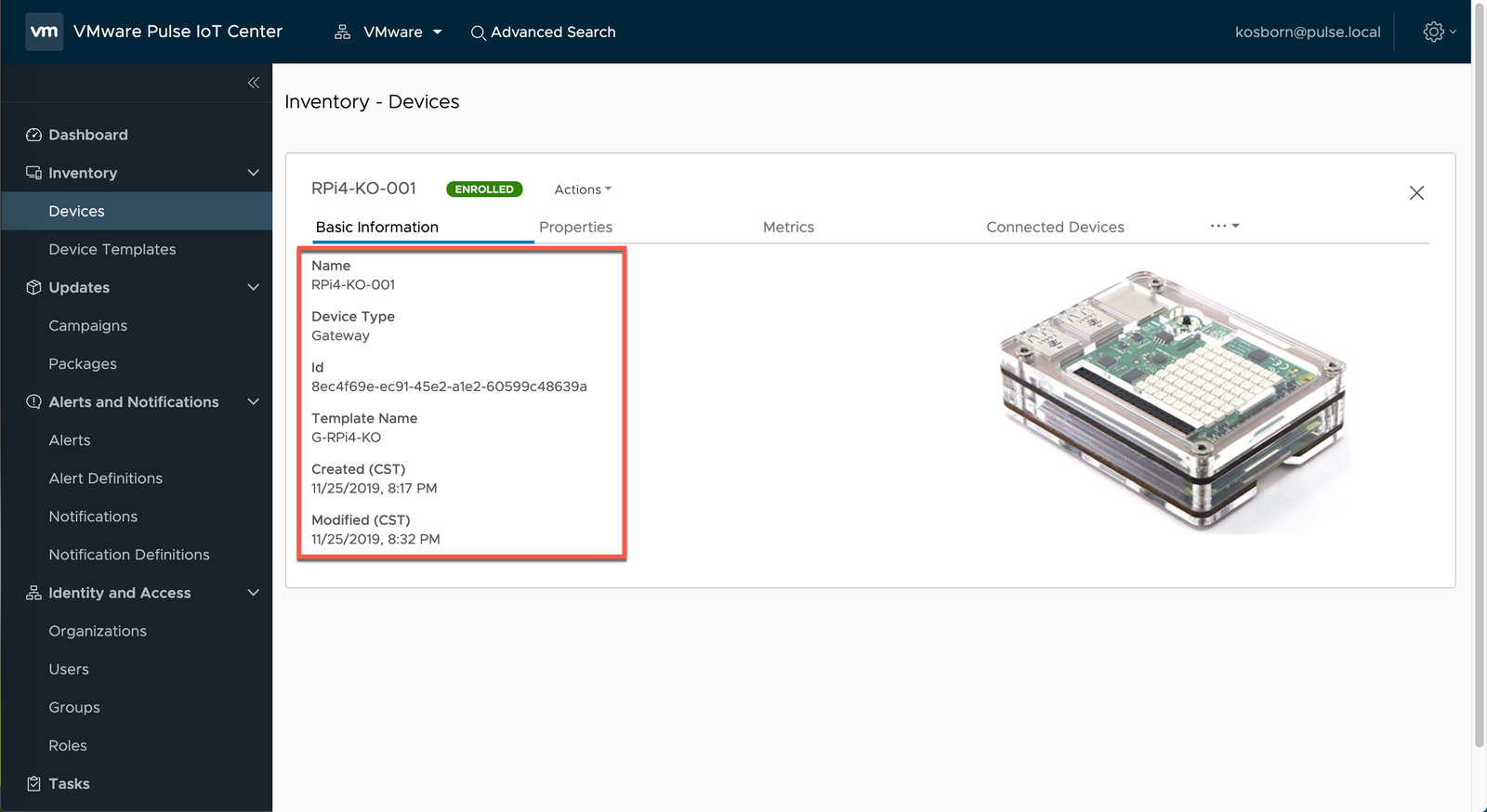Collapse Alerts and Notifications chevron

click(x=254, y=401)
